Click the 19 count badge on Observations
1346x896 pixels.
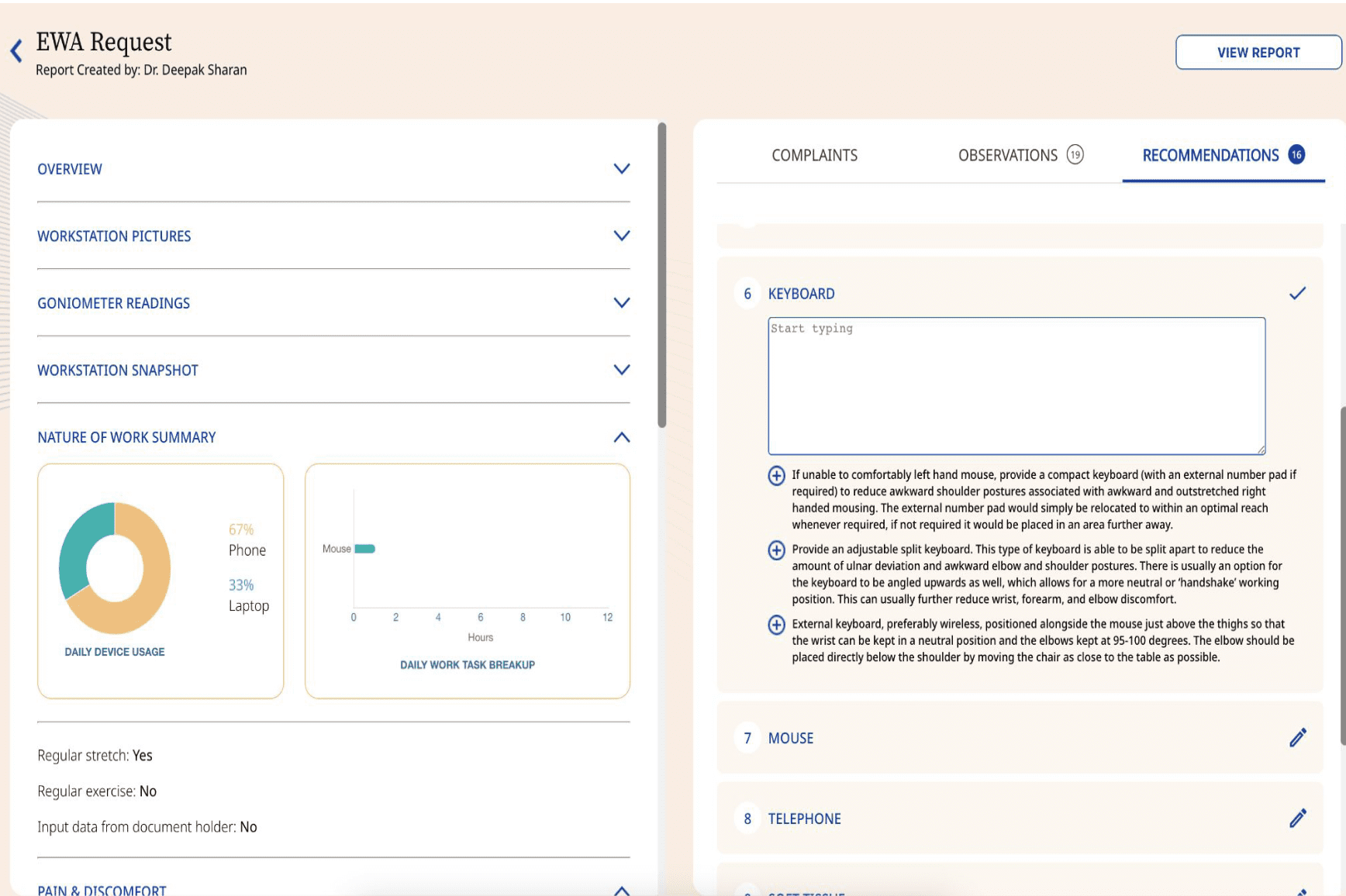pyautogui.click(x=1075, y=155)
